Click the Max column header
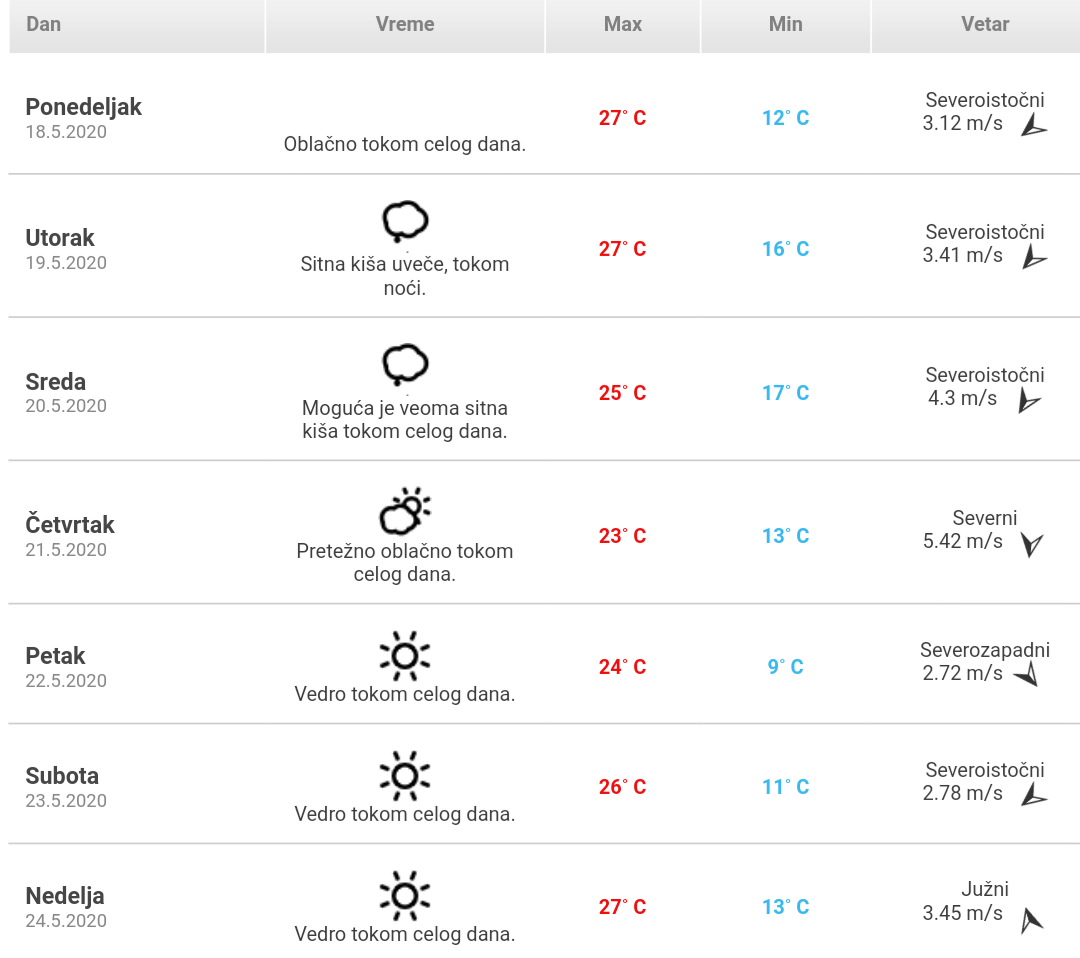Screen dimensions: 1080x958 tap(623, 24)
